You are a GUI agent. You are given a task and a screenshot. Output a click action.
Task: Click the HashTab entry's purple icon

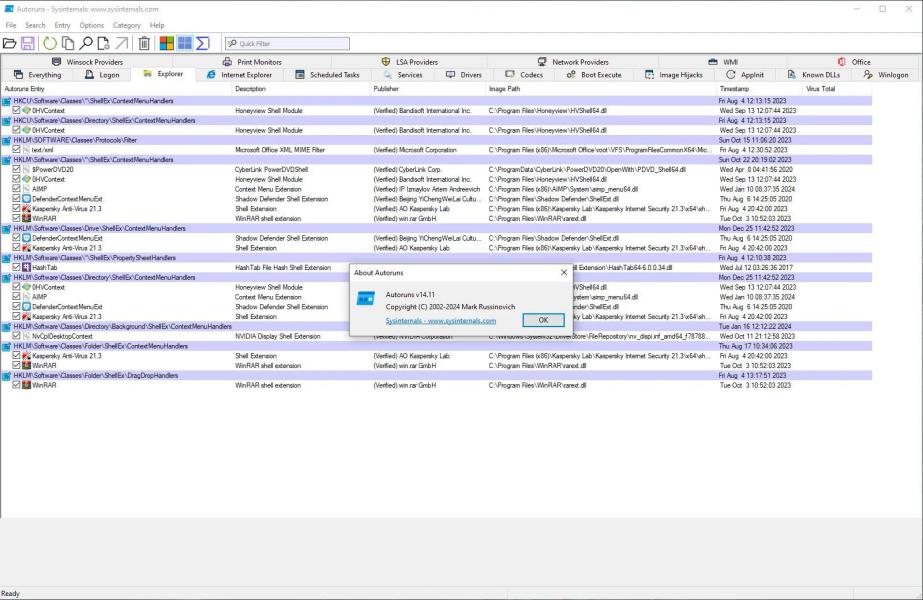click(x=26, y=267)
